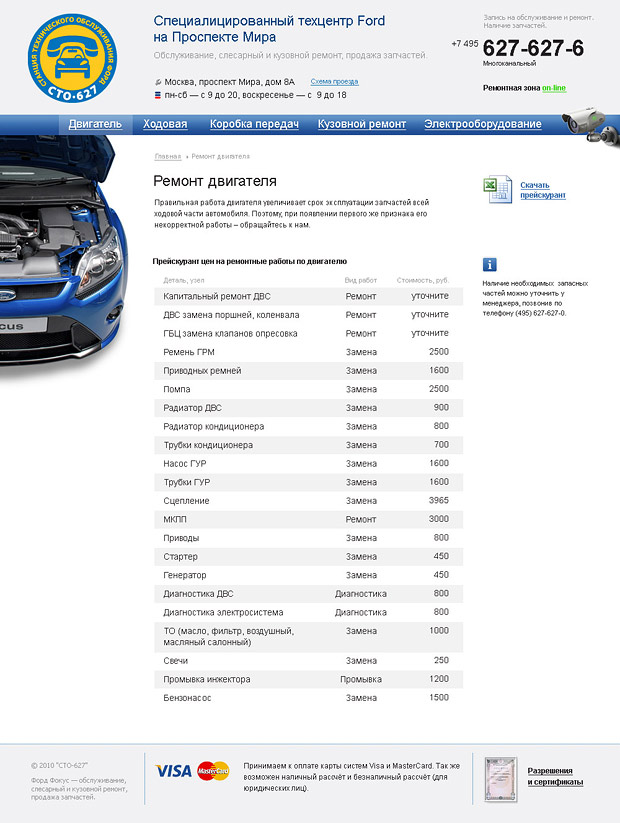Select the Капитальный ремонт ДВС row
The width and height of the screenshot is (620, 823).
tap(309, 297)
